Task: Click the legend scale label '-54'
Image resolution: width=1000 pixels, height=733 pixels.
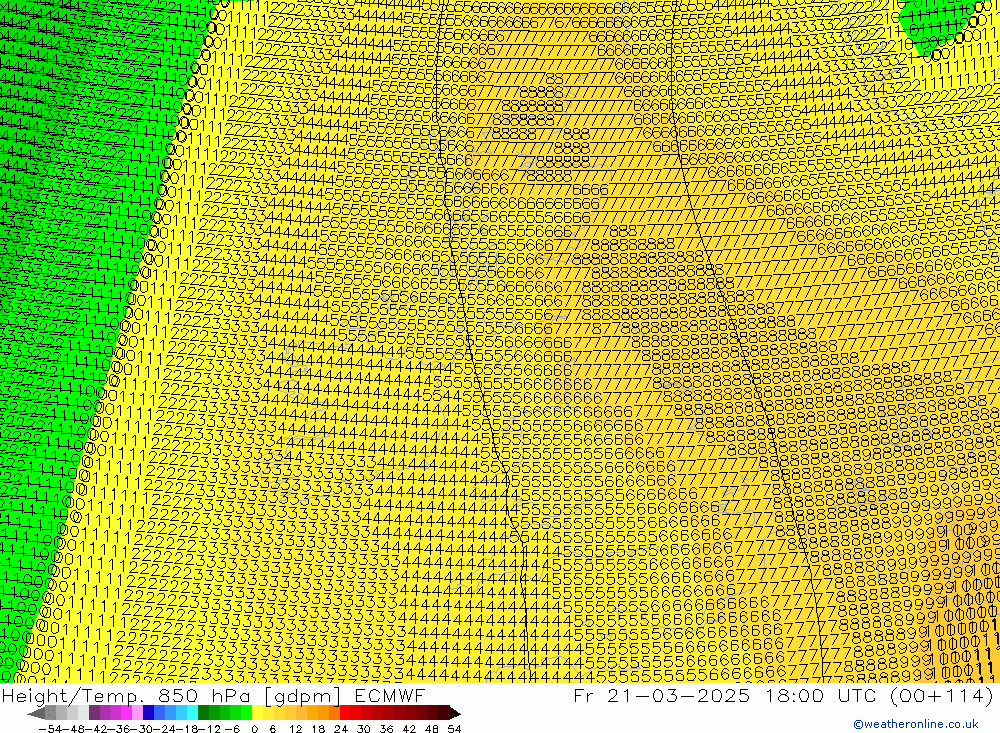Action: [x=50, y=729]
